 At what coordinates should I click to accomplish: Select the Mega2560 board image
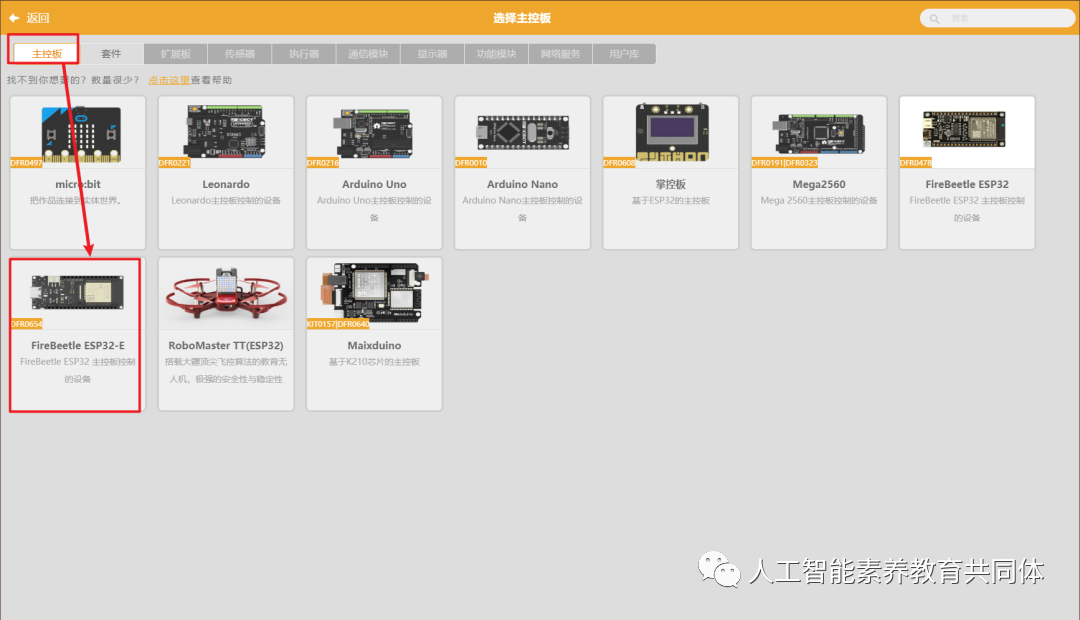click(x=819, y=133)
